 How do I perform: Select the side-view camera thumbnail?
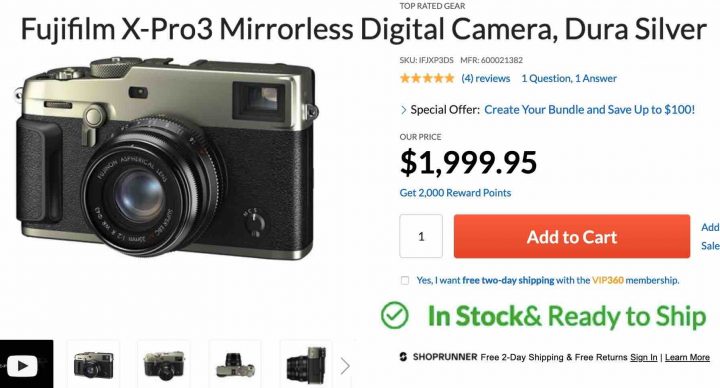click(x=306, y=366)
